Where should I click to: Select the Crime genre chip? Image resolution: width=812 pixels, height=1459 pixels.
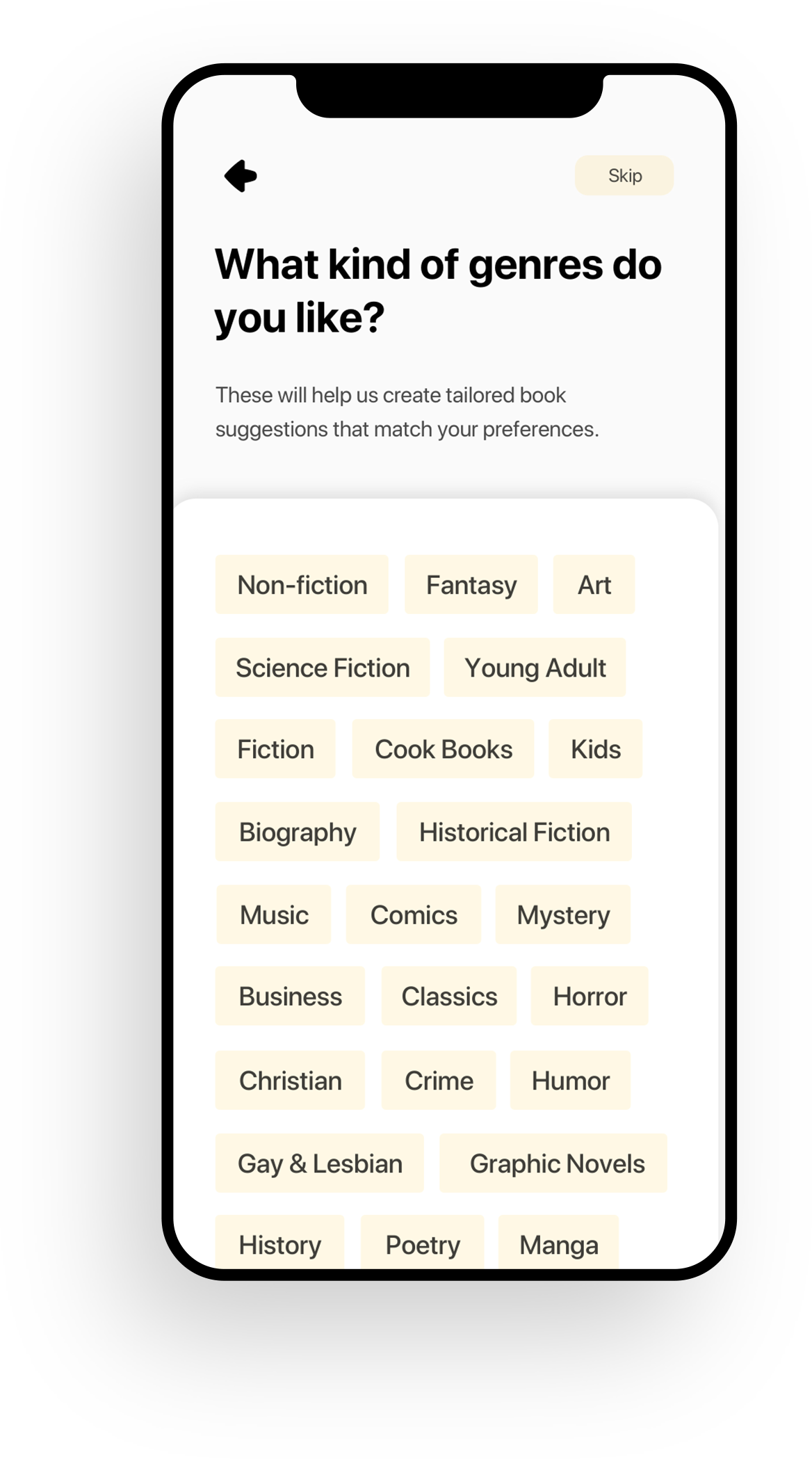(x=439, y=1080)
